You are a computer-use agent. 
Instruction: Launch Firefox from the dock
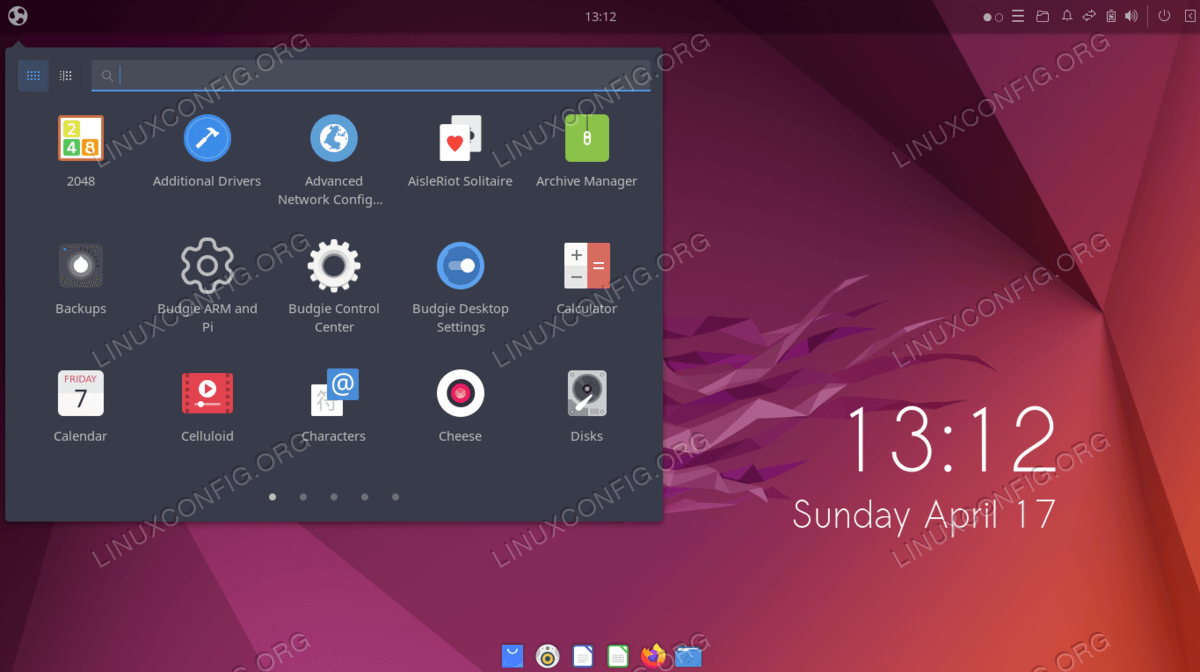pos(653,656)
